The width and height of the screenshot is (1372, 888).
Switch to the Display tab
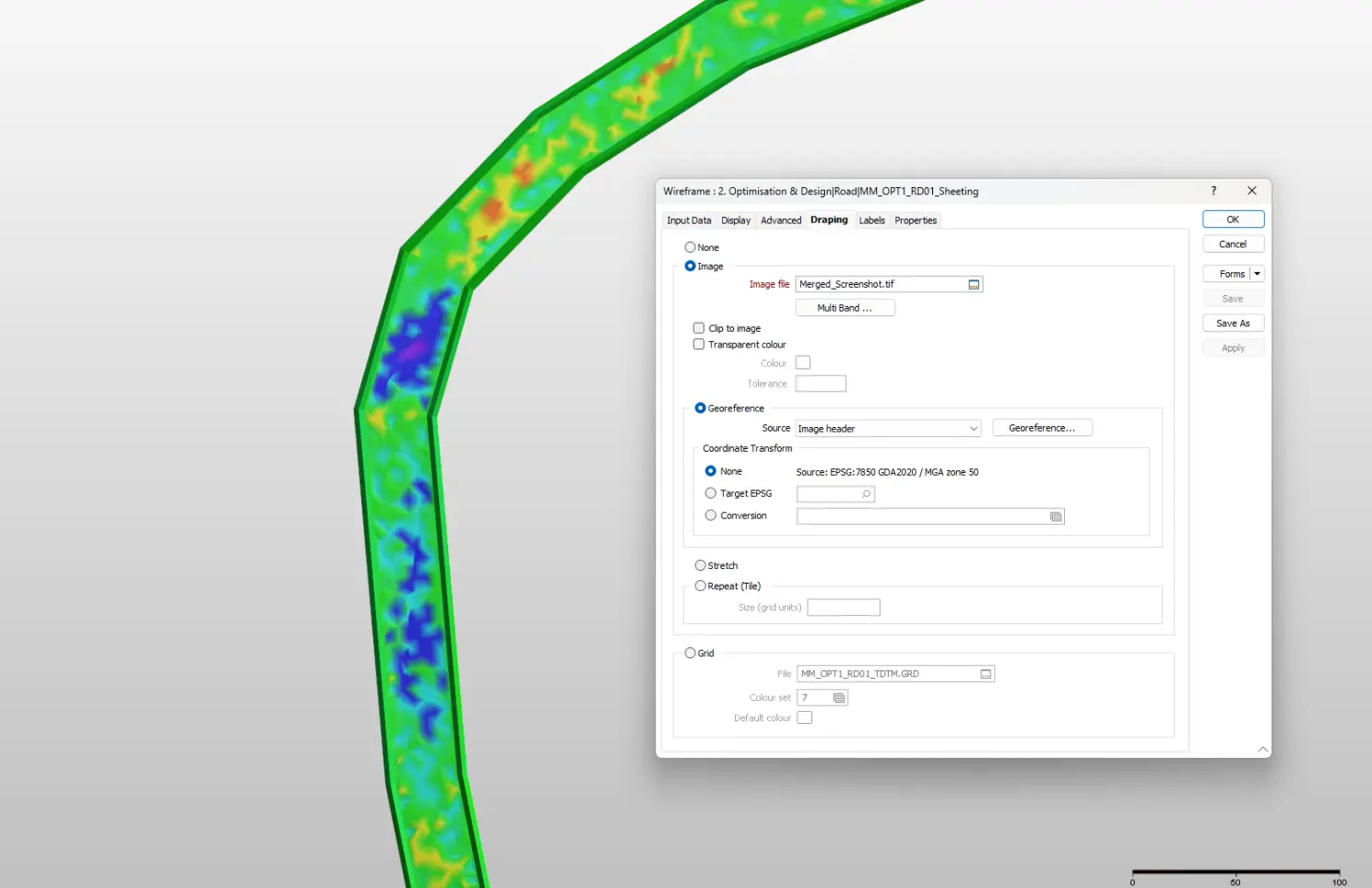click(x=736, y=220)
